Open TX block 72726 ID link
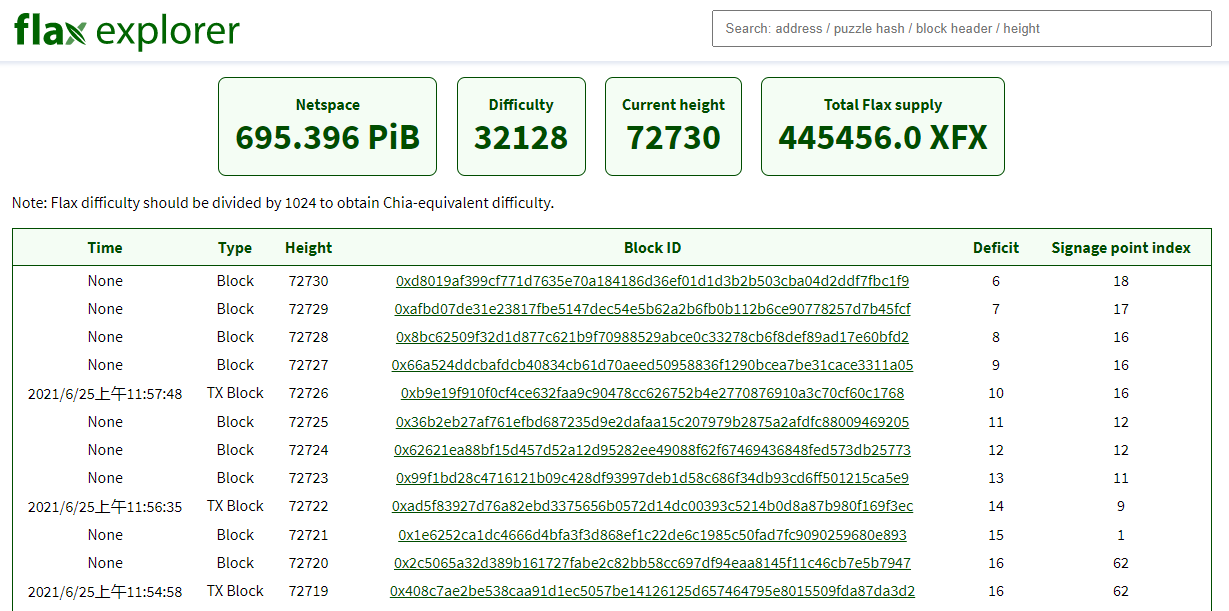 652,393
